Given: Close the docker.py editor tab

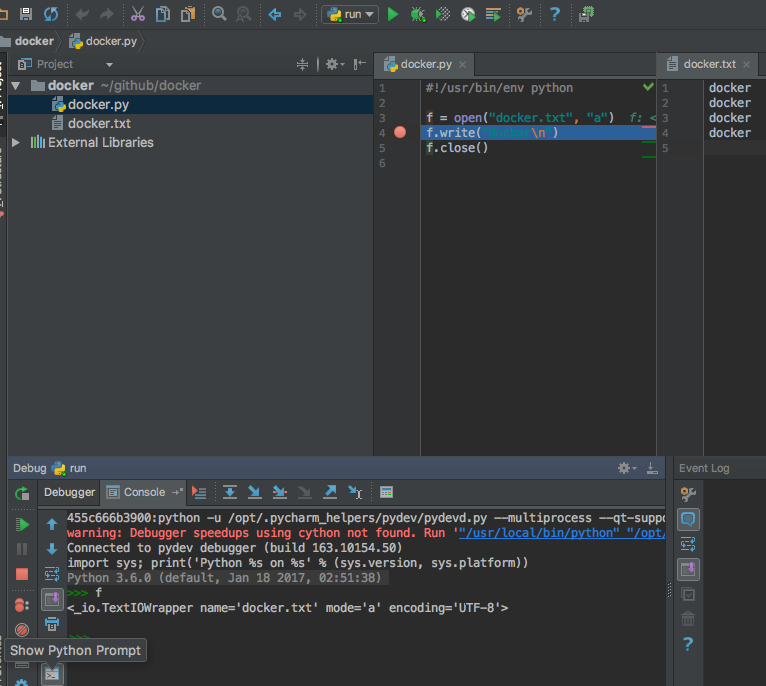Looking at the screenshot, I should [462, 64].
